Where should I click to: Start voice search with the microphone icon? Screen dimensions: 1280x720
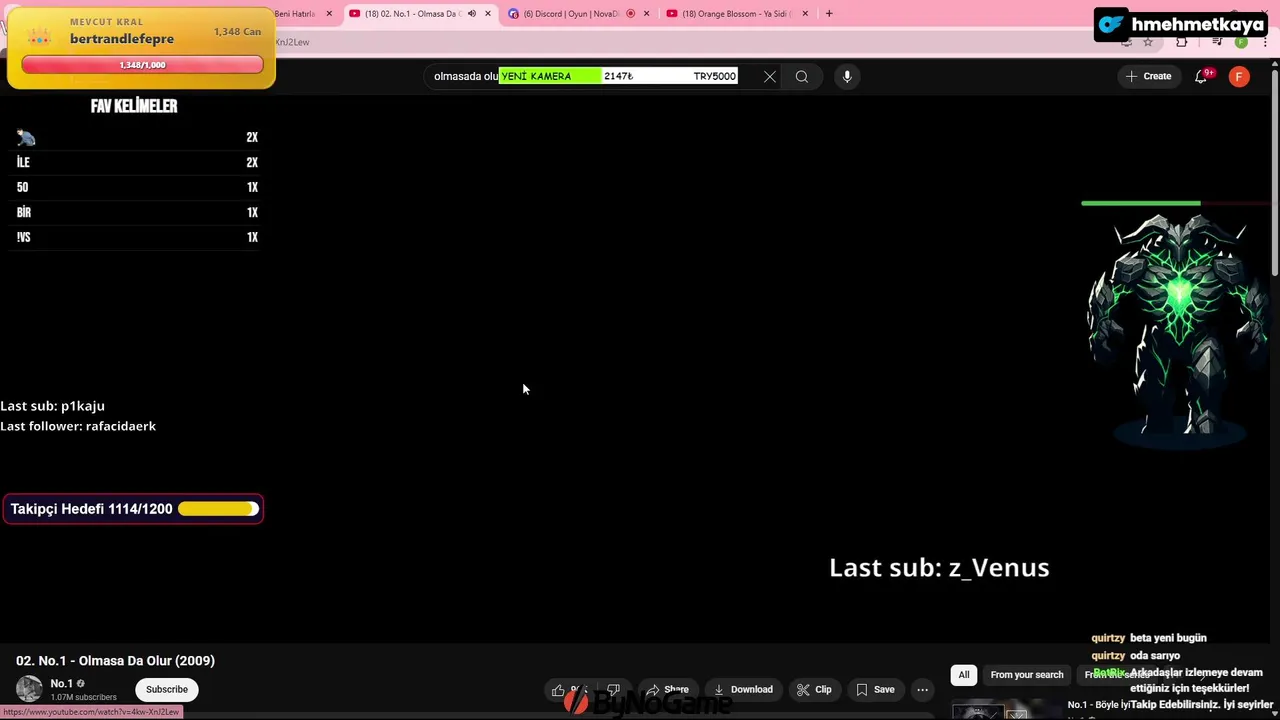click(x=847, y=76)
